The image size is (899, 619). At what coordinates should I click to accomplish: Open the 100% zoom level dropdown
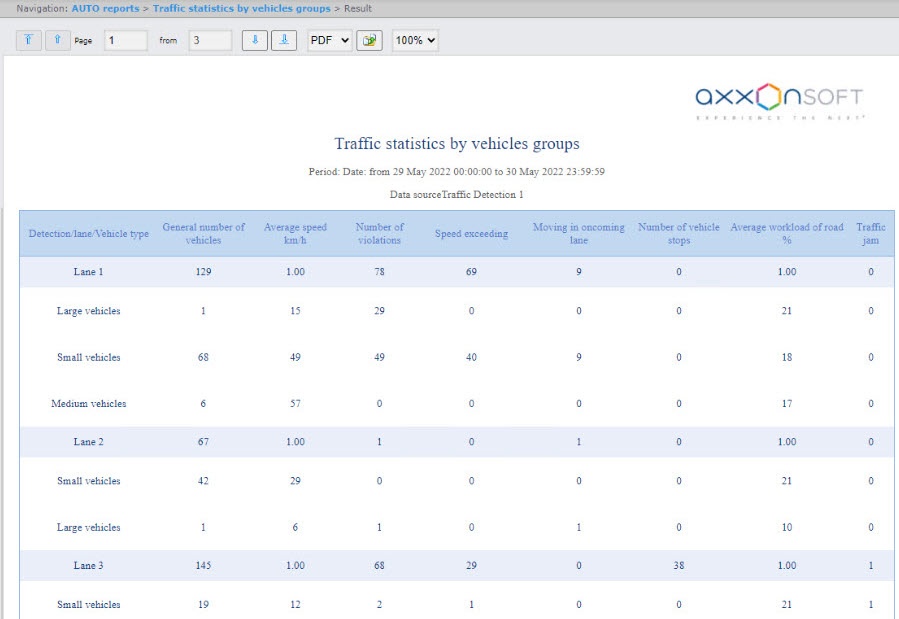[415, 41]
